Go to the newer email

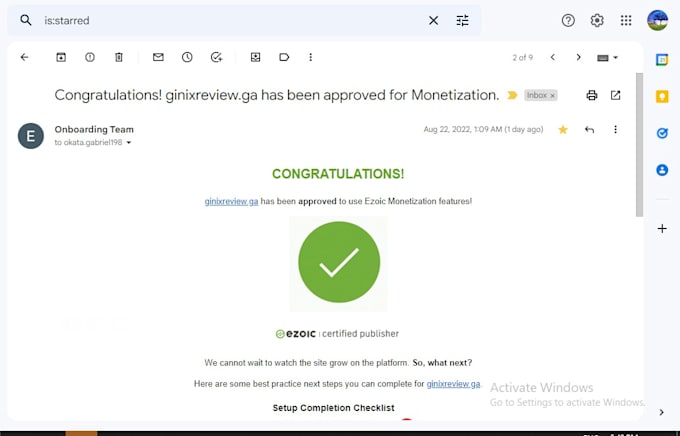click(552, 57)
